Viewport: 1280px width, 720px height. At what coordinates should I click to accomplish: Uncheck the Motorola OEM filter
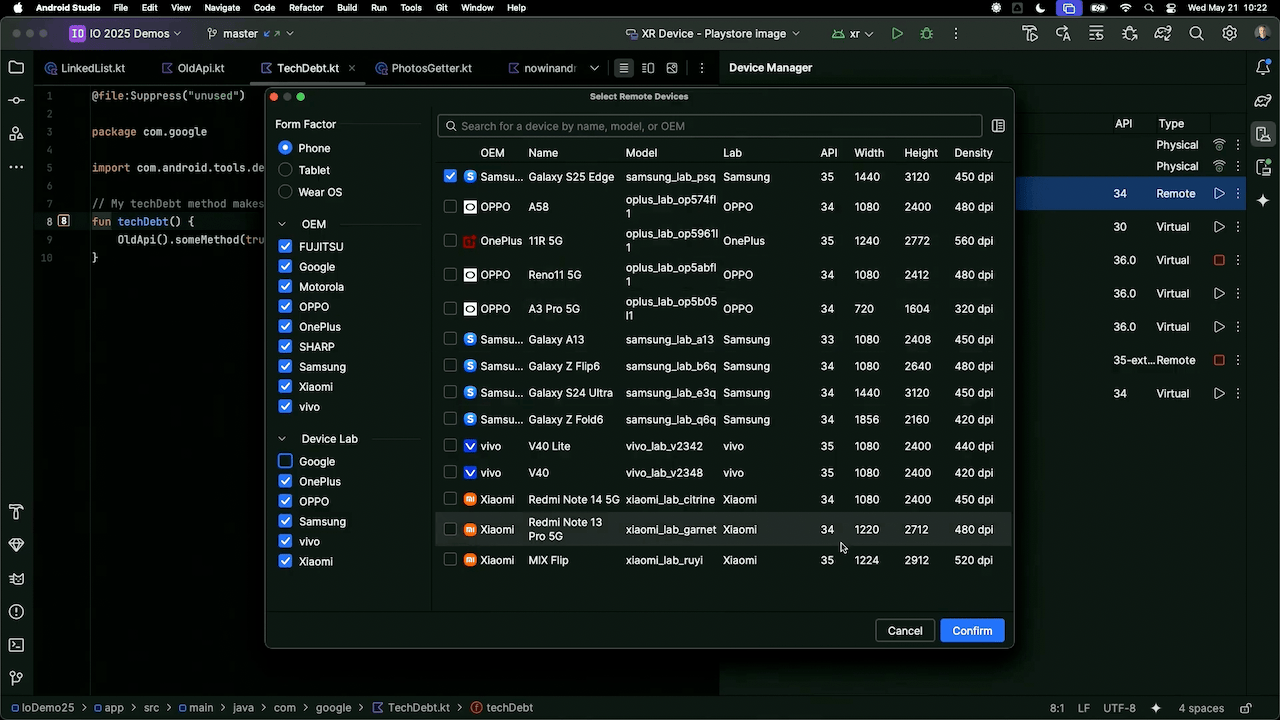[x=285, y=286]
